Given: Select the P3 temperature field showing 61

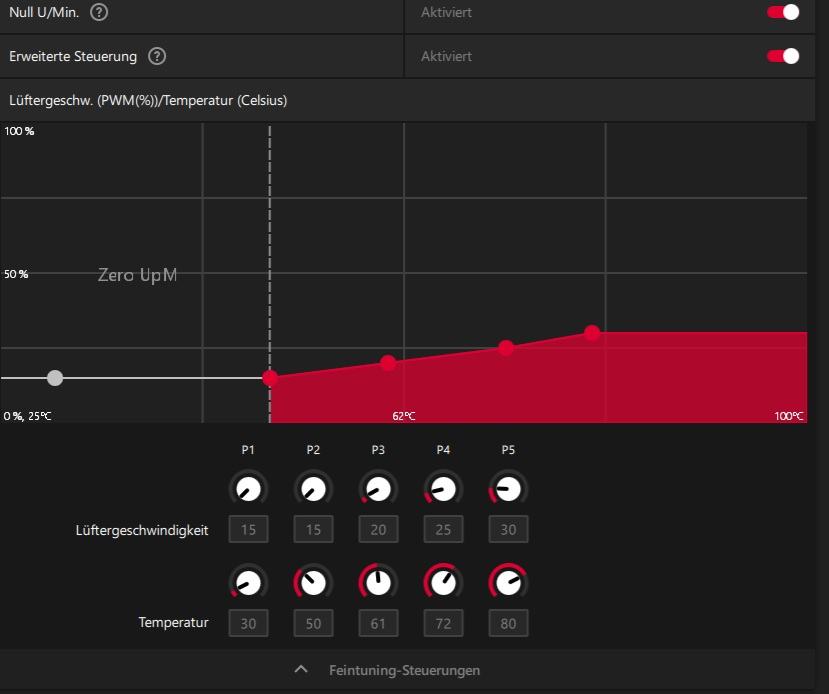Looking at the screenshot, I should click(378, 623).
